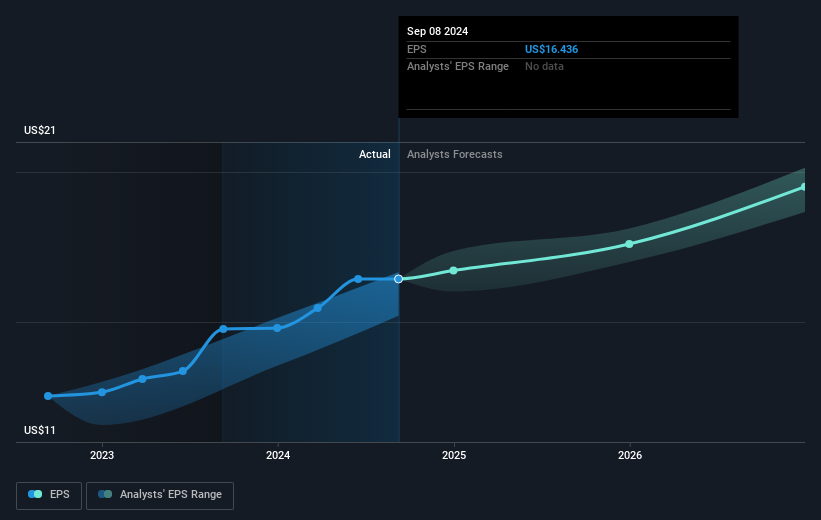Click the highlighted Sep 08 2024 EPS data point
The height and width of the screenshot is (520, 821).
click(x=398, y=279)
